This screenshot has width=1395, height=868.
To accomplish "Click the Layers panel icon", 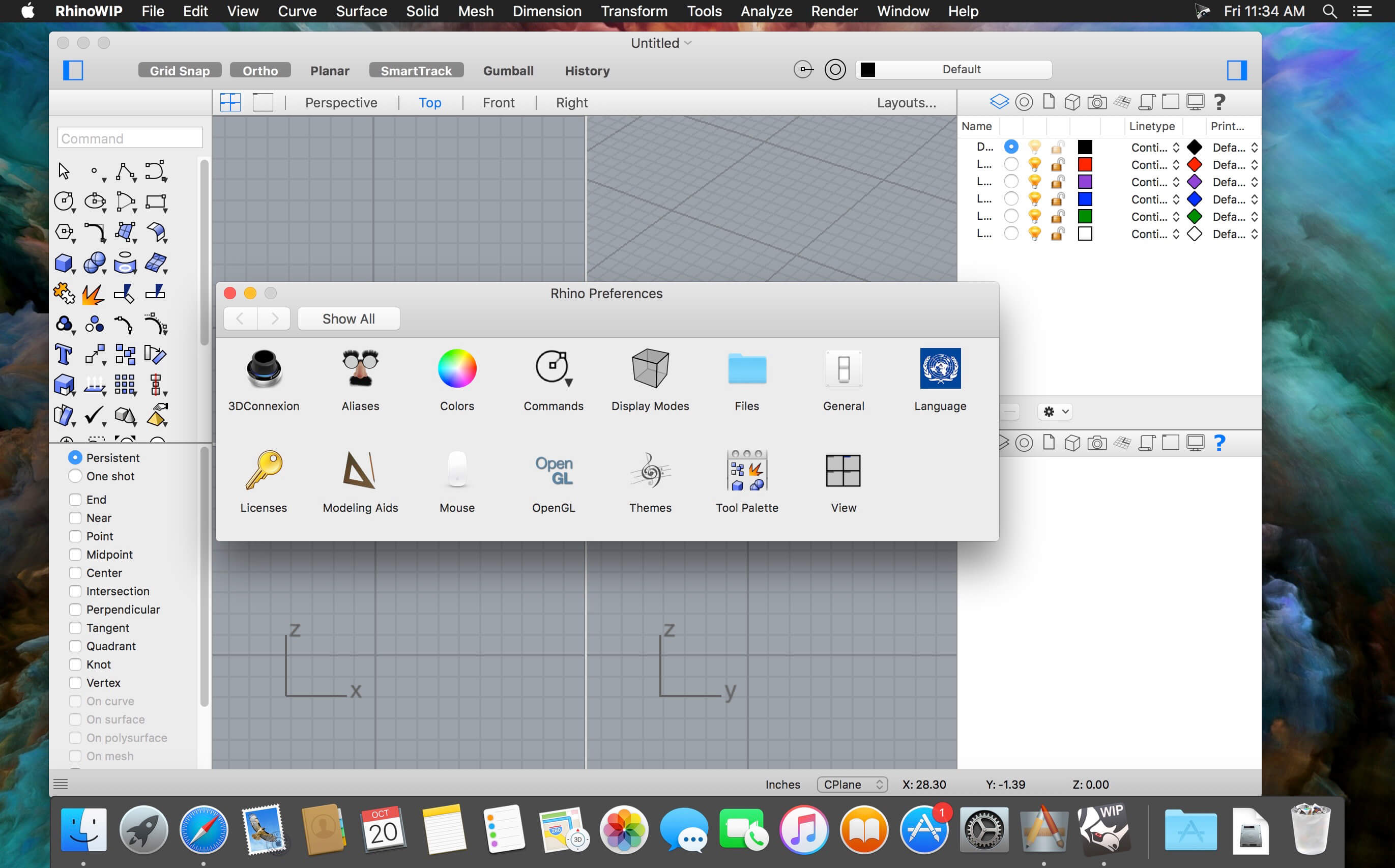I will (x=999, y=102).
